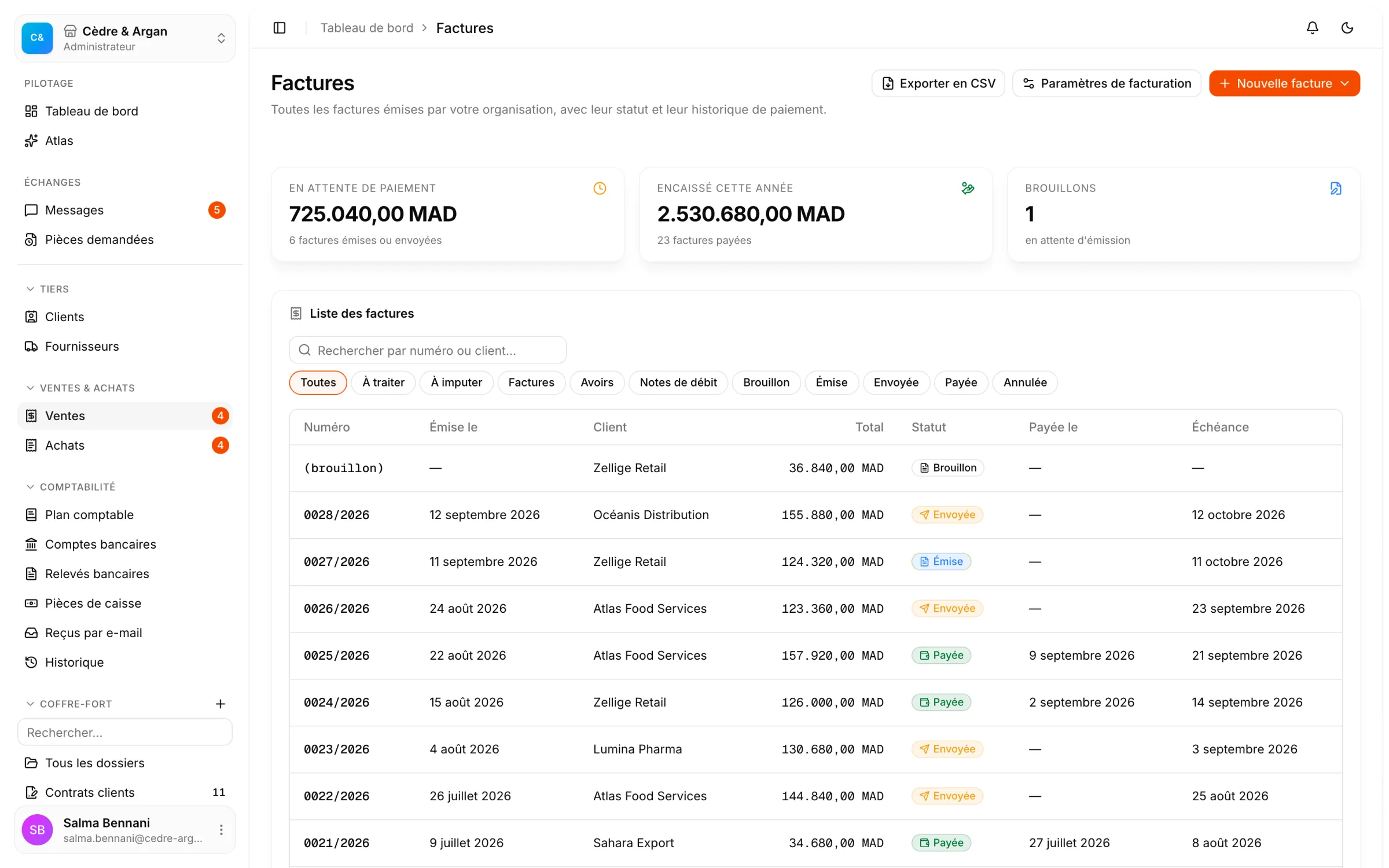Open Comptes bancaires bank icon
Viewport: 1389px width, 868px height.
[x=31, y=545]
